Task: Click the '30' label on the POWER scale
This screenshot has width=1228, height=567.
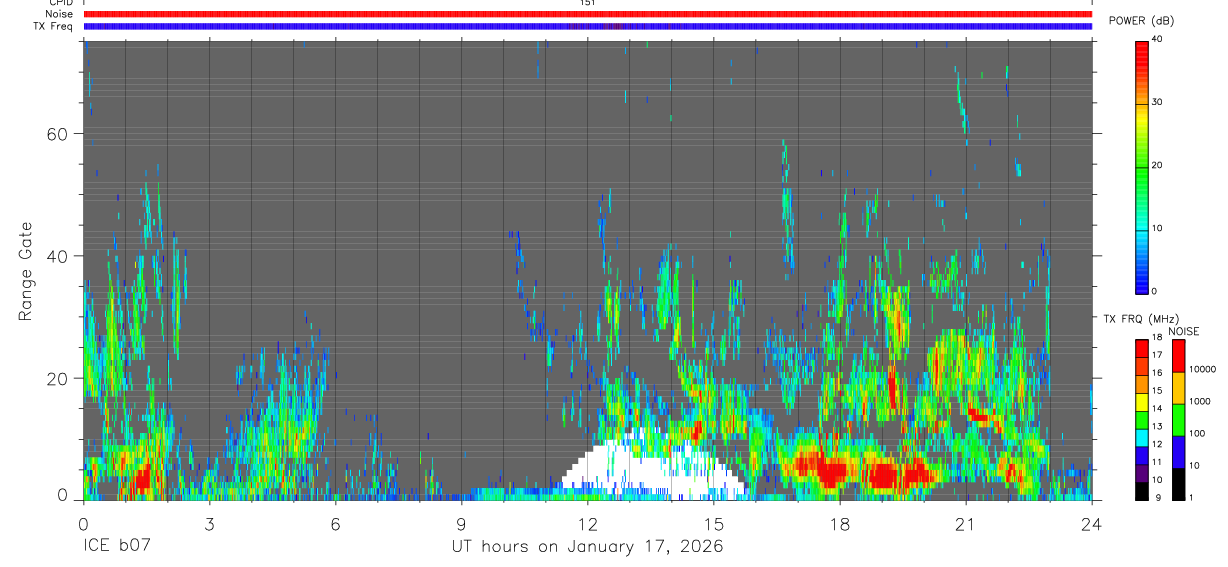Action: 1155,102
